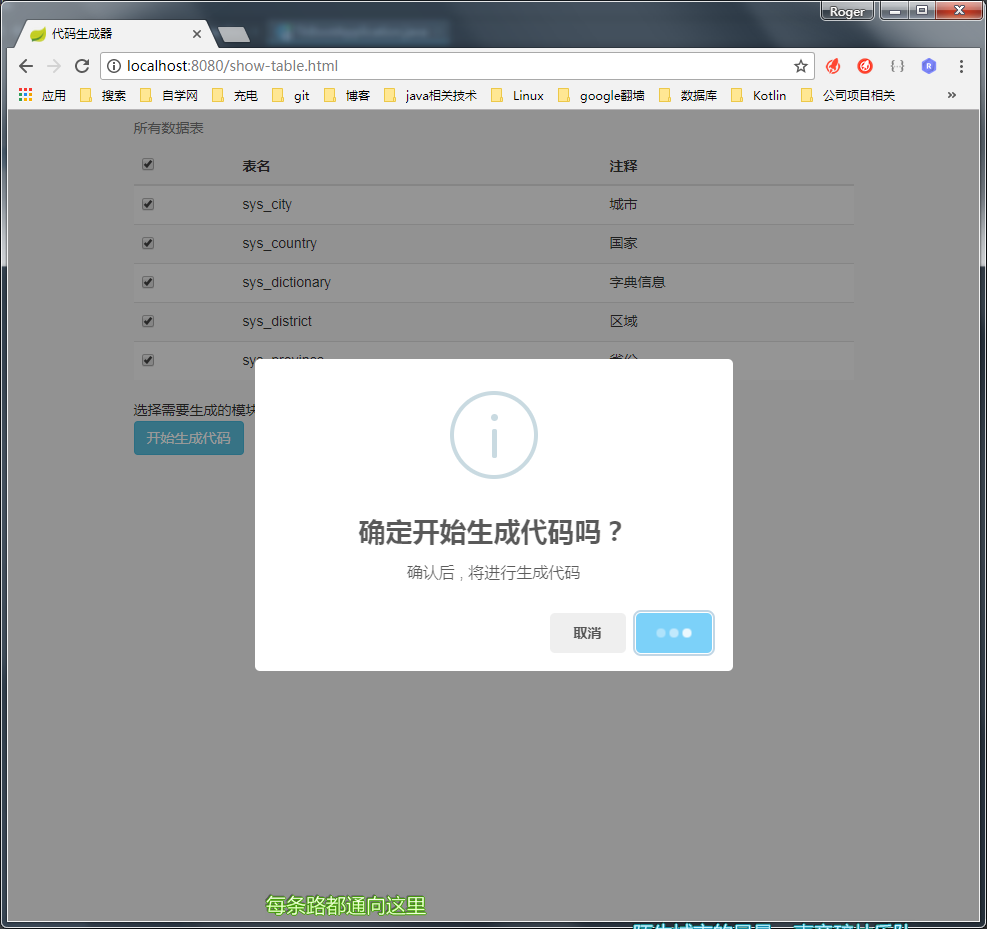Click the green 每条路都通向这里 text
This screenshot has width=987, height=929.
coord(346,906)
